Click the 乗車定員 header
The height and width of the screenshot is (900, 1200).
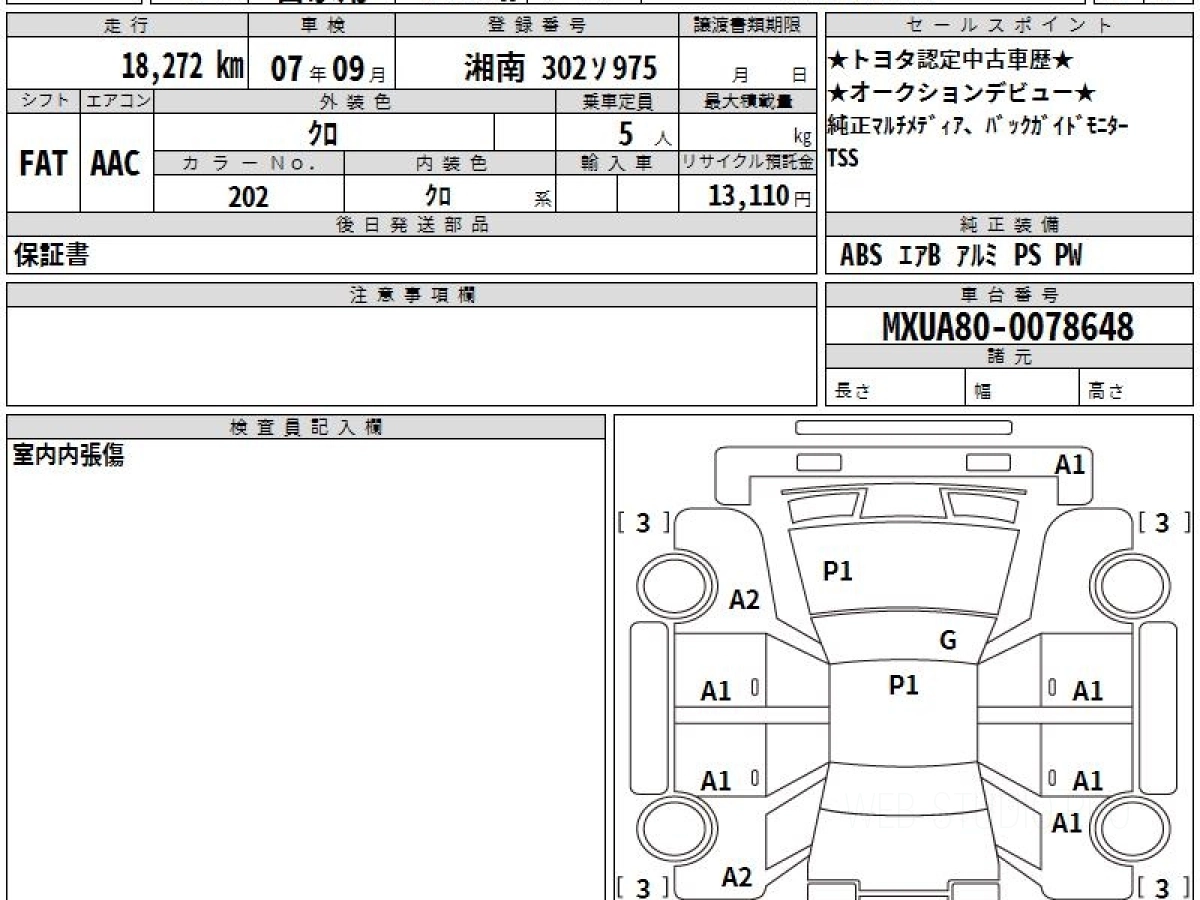click(x=617, y=101)
